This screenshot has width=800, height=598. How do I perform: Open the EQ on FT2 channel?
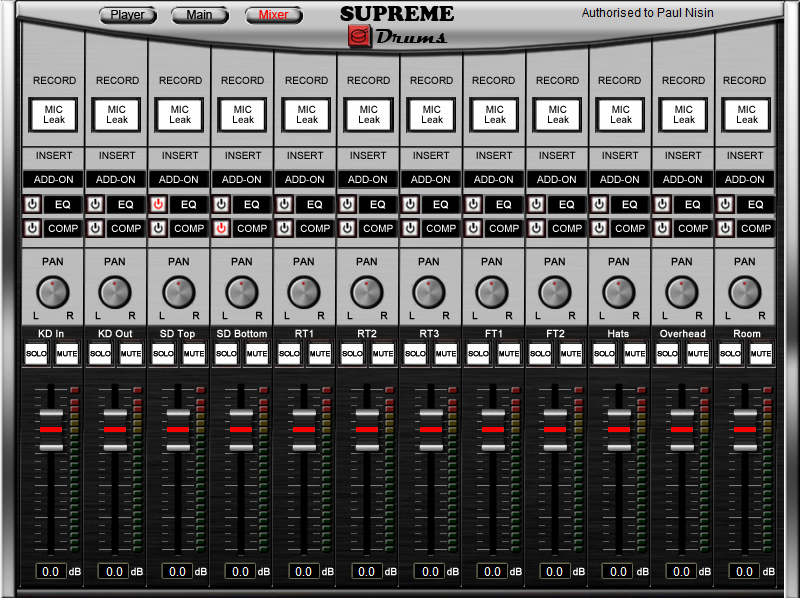[x=567, y=204]
